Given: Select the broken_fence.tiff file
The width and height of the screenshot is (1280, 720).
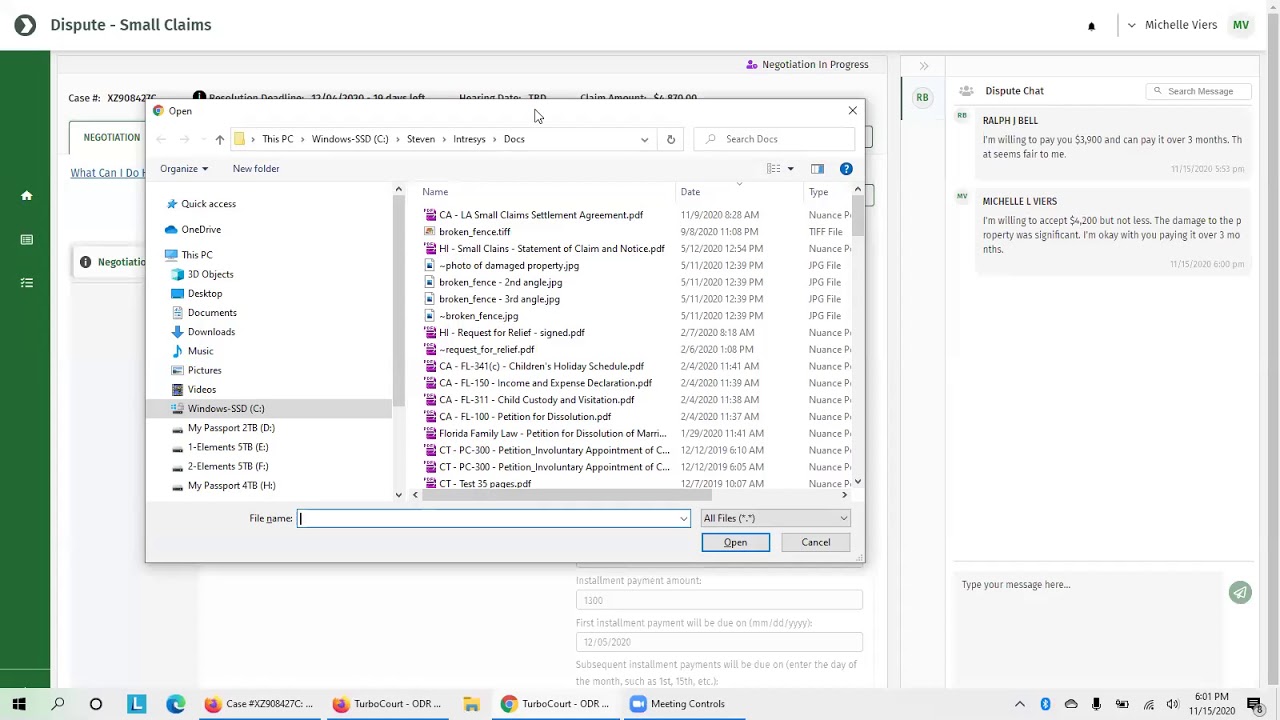Looking at the screenshot, I should click(x=474, y=232).
